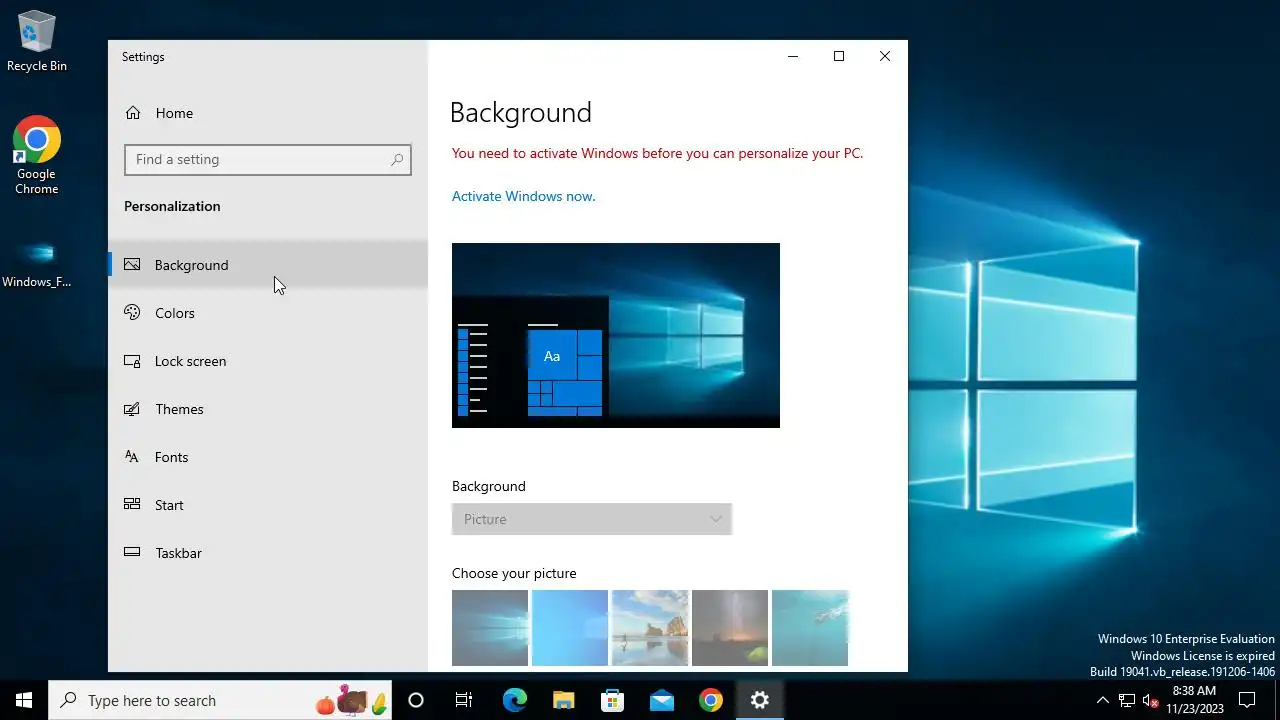Minimize the Settings window
Screen dimensions: 1280x720
pyautogui.click(x=793, y=56)
